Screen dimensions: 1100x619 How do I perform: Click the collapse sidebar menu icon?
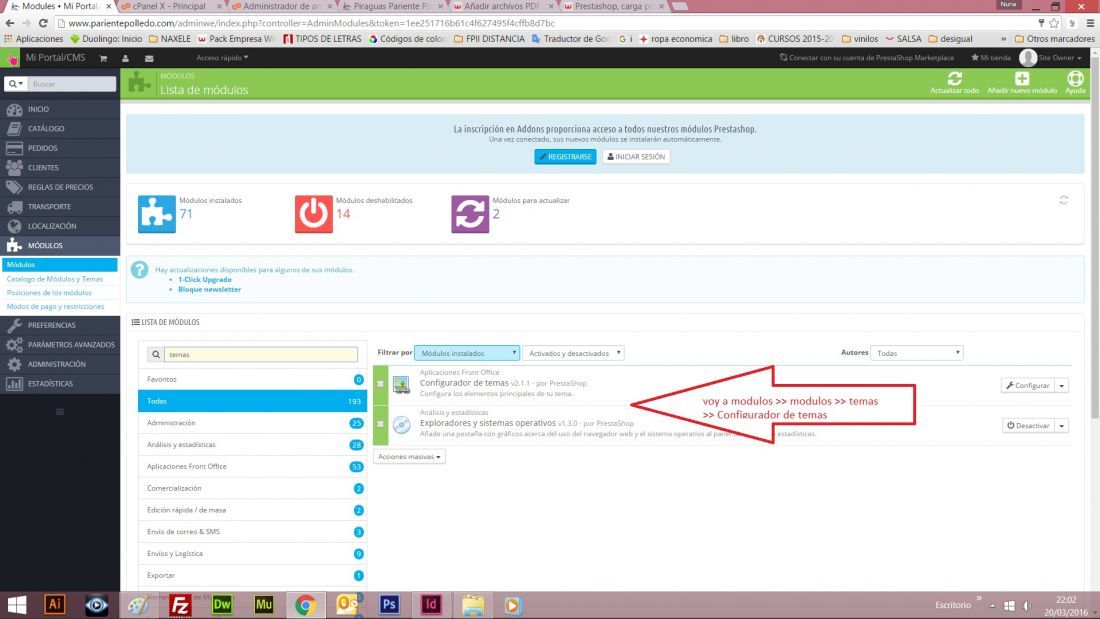60,412
